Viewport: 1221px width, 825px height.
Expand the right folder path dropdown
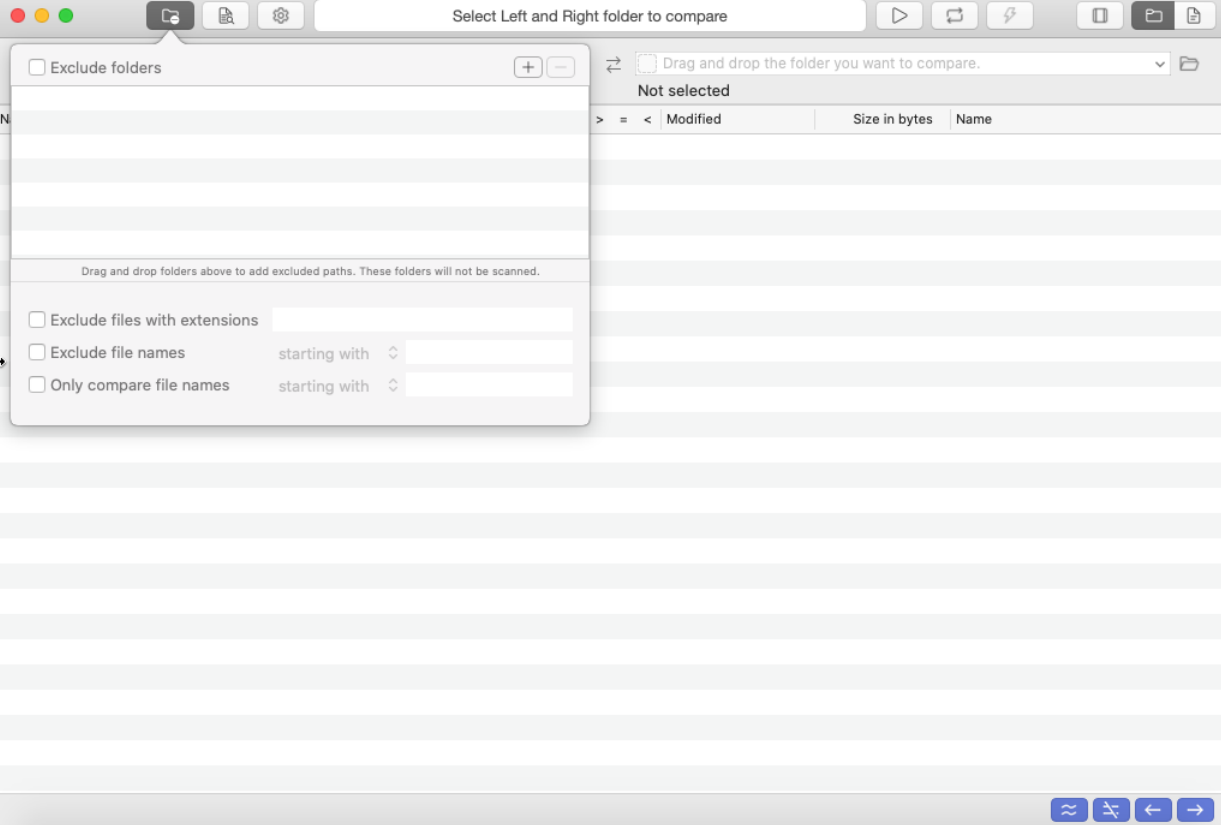[x=1159, y=64]
